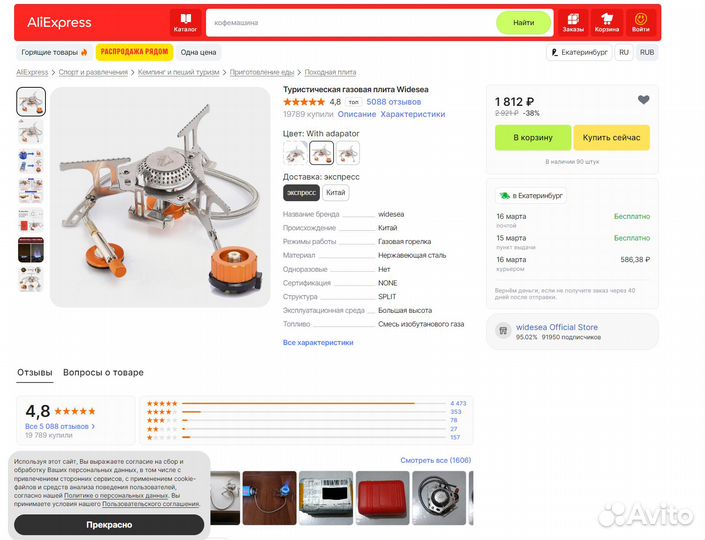Switch to Вопросы о товаре tab
This screenshot has width=705, height=540.
click(103, 373)
